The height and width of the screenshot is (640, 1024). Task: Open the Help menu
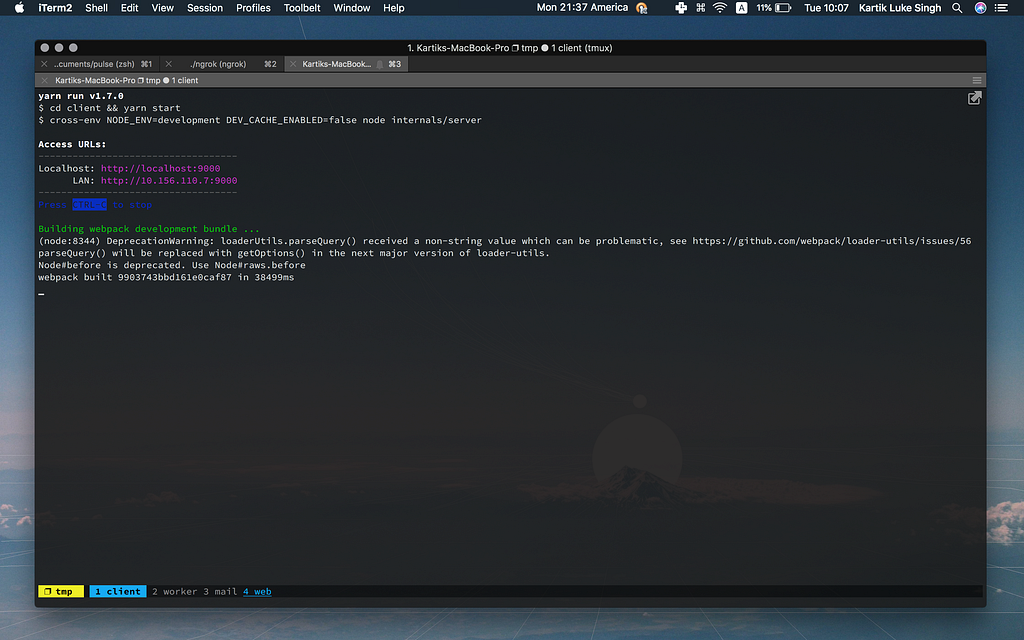pyautogui.click(x=393, y=8)
